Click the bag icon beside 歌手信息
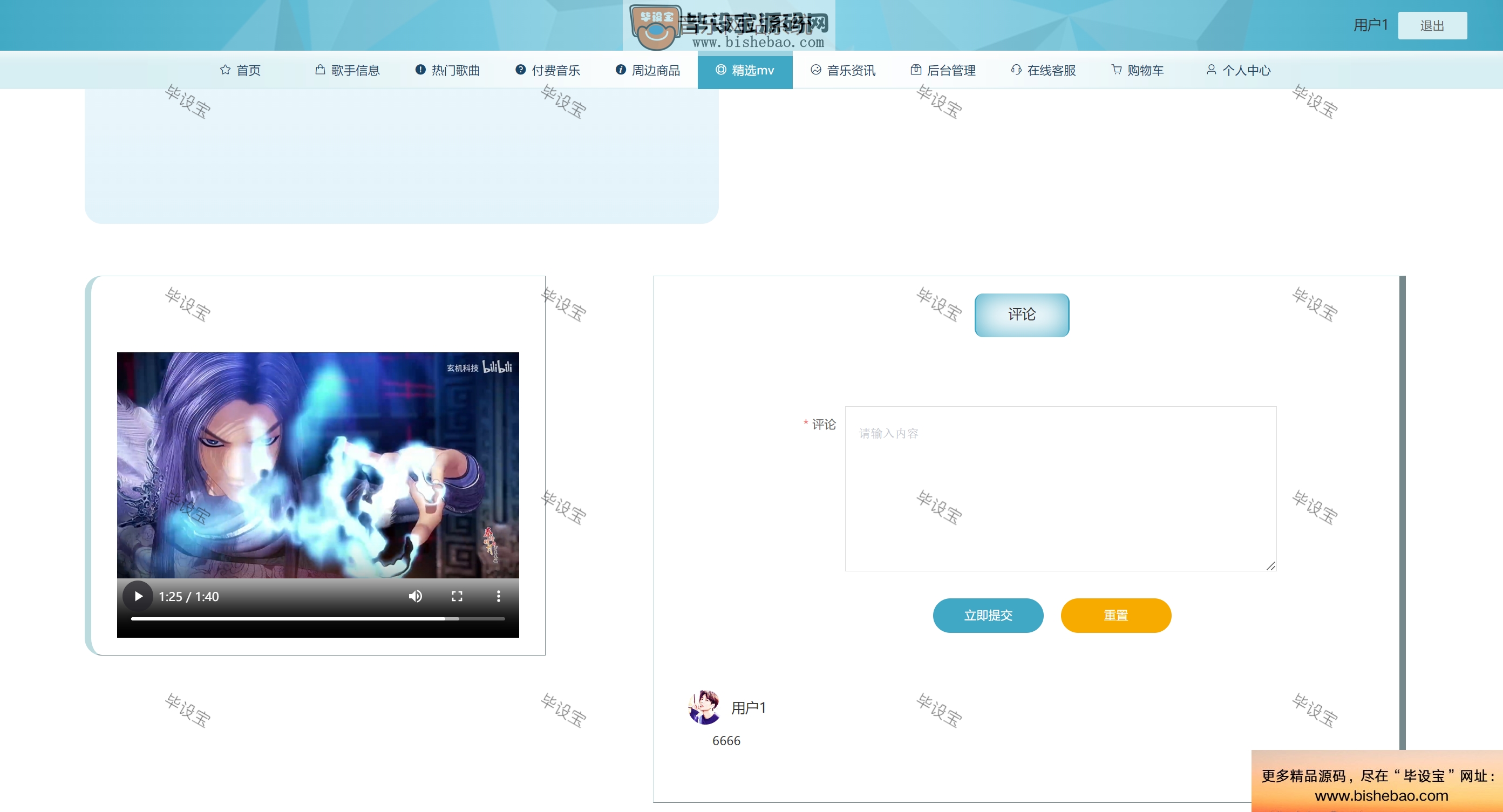 pyautogui.click(x=321, y=70)
